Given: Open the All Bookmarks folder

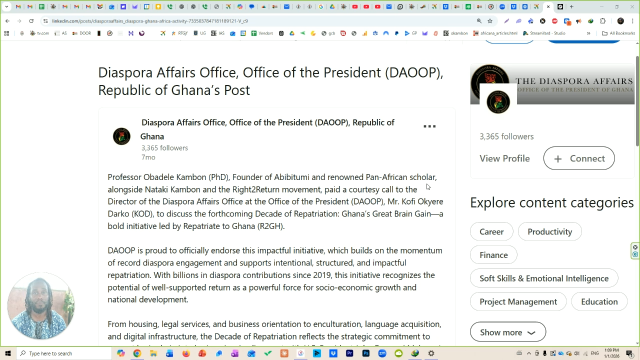Looking at the screenshot, I should (x=618, y=33).
